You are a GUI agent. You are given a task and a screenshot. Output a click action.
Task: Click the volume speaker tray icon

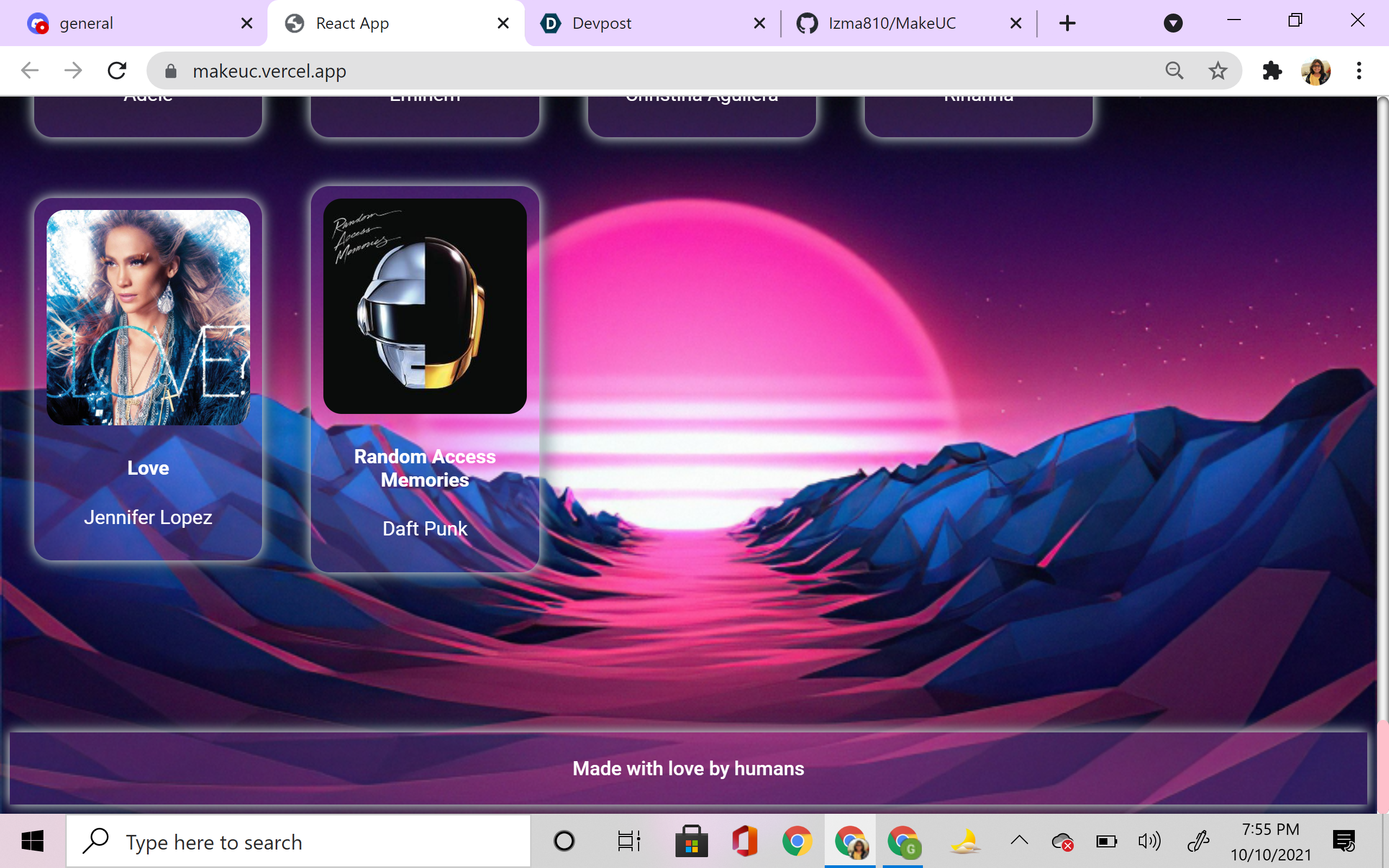[x=1149, y=841]
